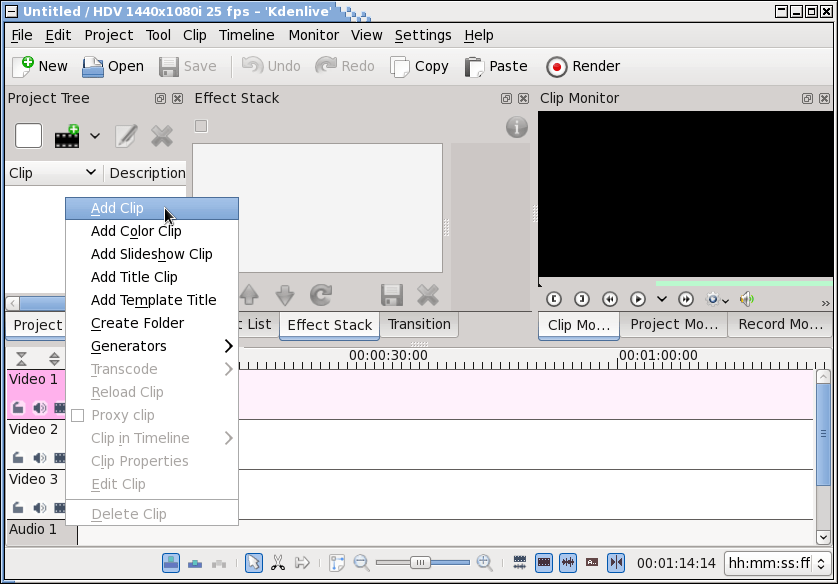Open a project with the Open button
838x584 pixels.
tap(113, 66)
